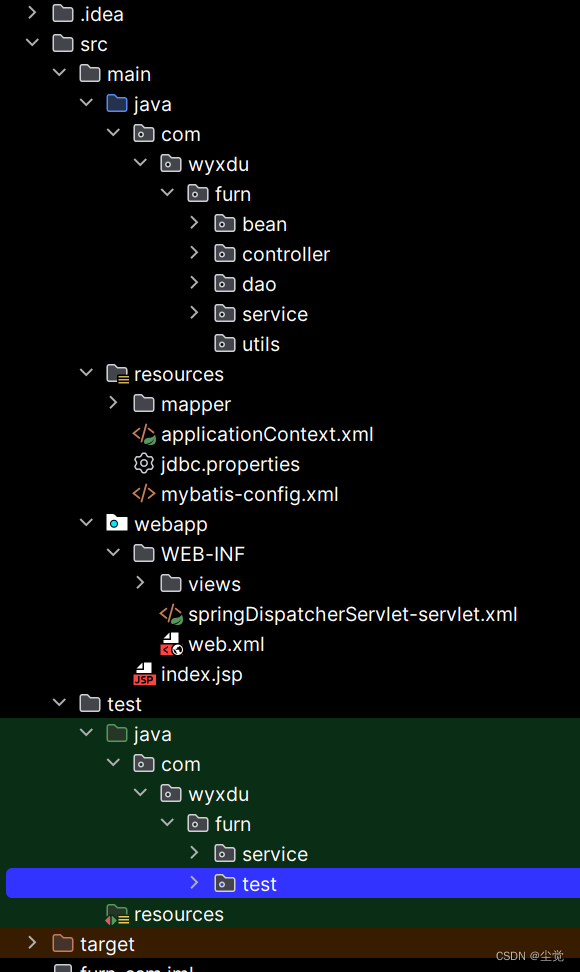Collapse the src directory
580x972 pixels.
31,43
